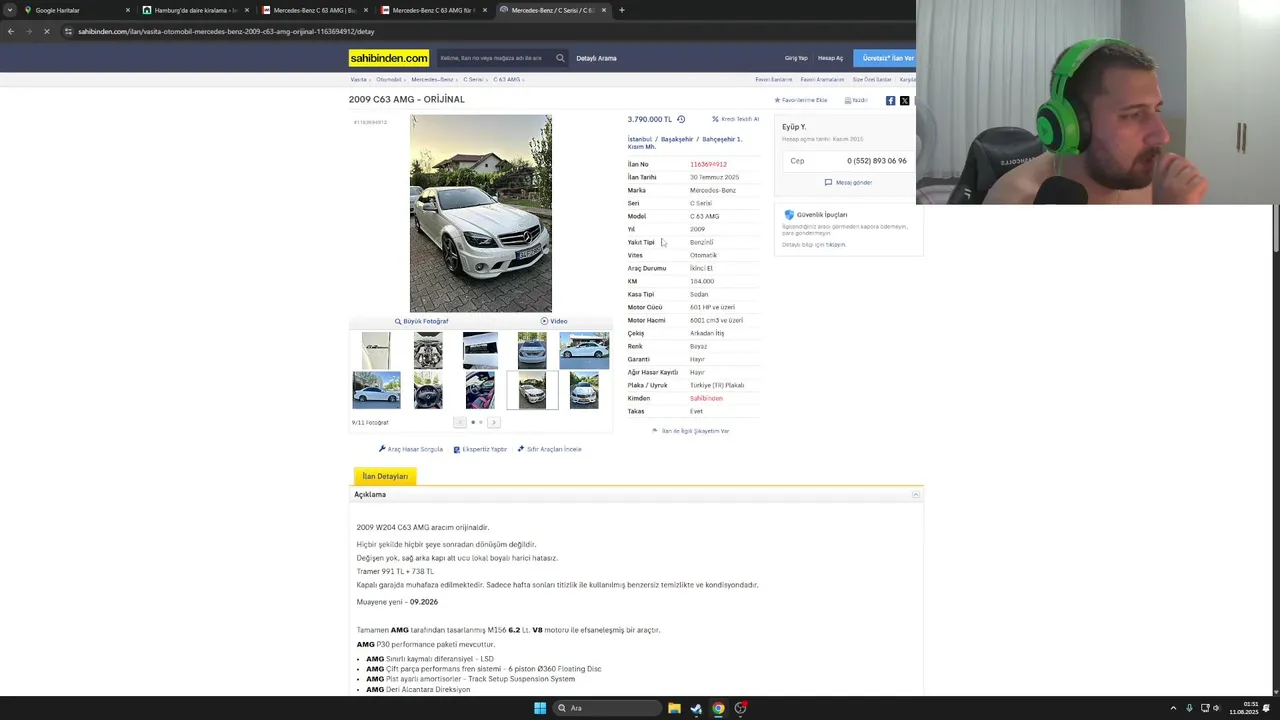The height and width of the screenshot is (720, 1280).
Task: Share listing on X
Action: tap(904, 100)
